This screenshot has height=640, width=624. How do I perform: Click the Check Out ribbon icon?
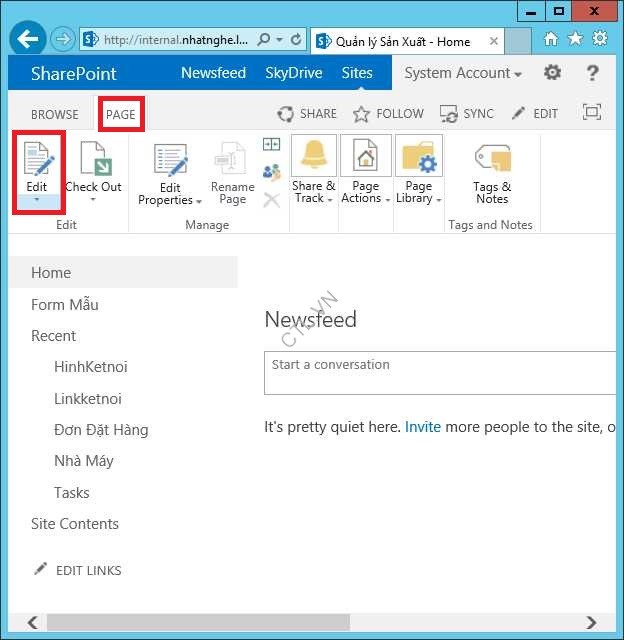93,160
